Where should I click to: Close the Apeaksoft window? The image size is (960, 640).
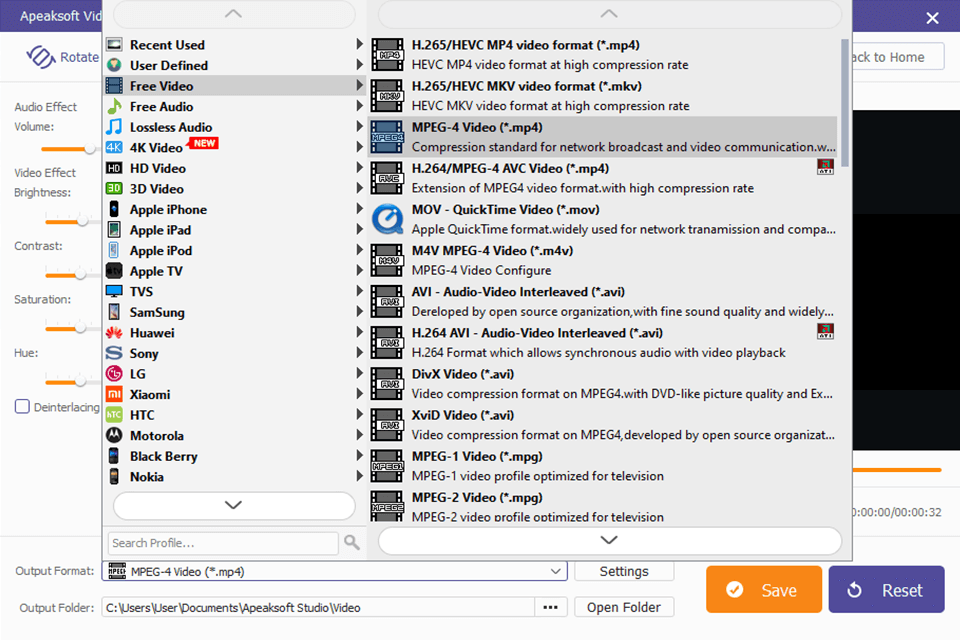(932, 18)
